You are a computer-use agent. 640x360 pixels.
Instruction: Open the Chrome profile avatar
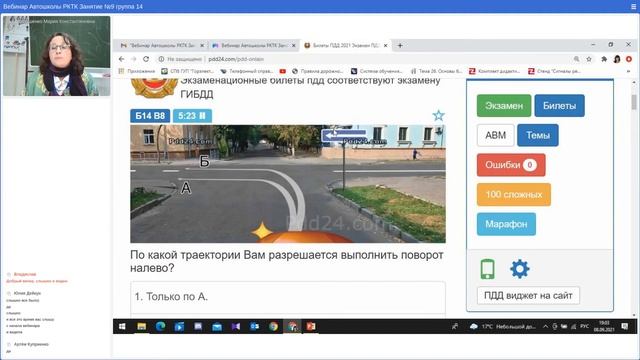coord(617,59)
